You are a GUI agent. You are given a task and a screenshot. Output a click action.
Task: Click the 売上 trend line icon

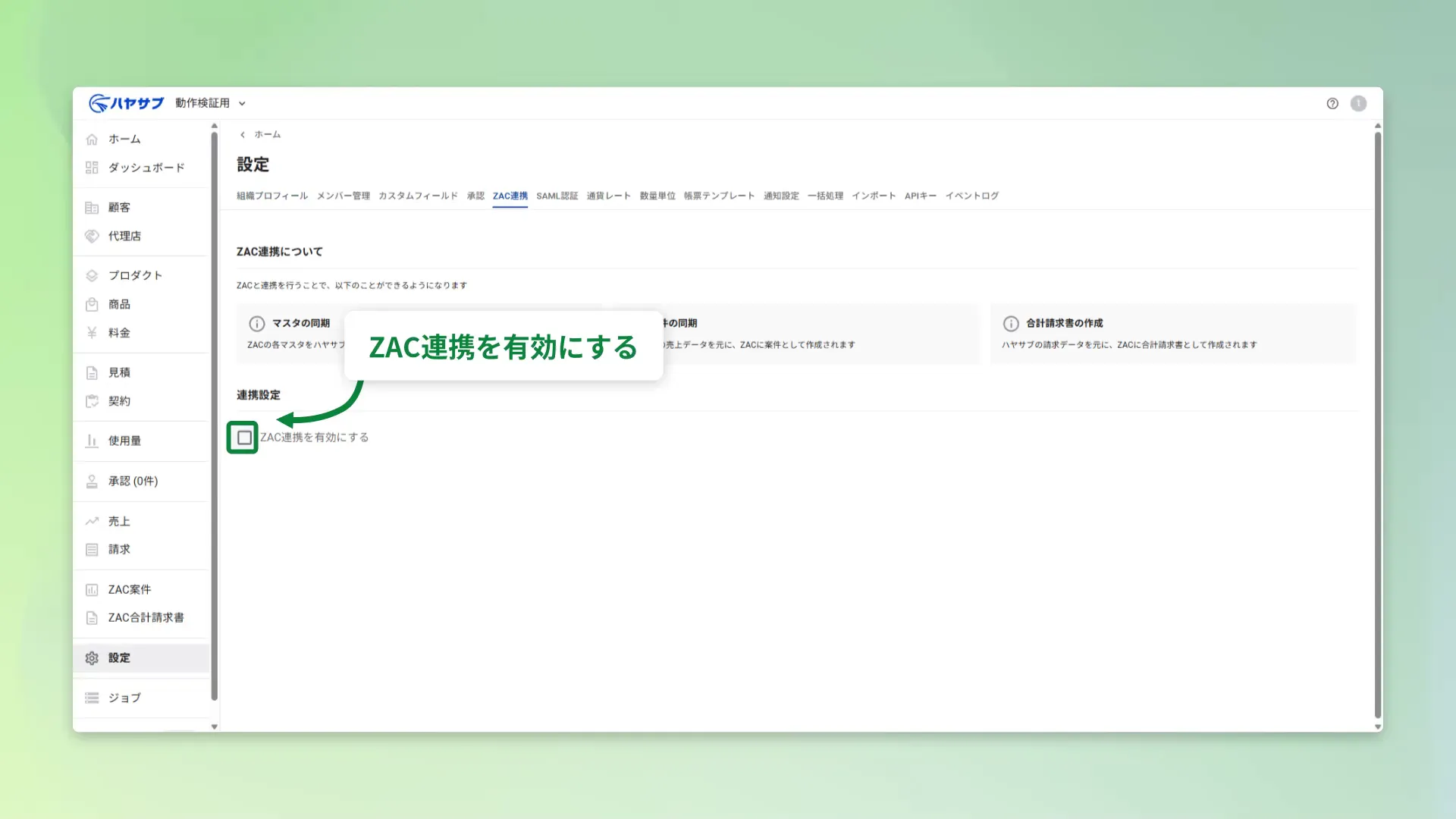(92, 521)
